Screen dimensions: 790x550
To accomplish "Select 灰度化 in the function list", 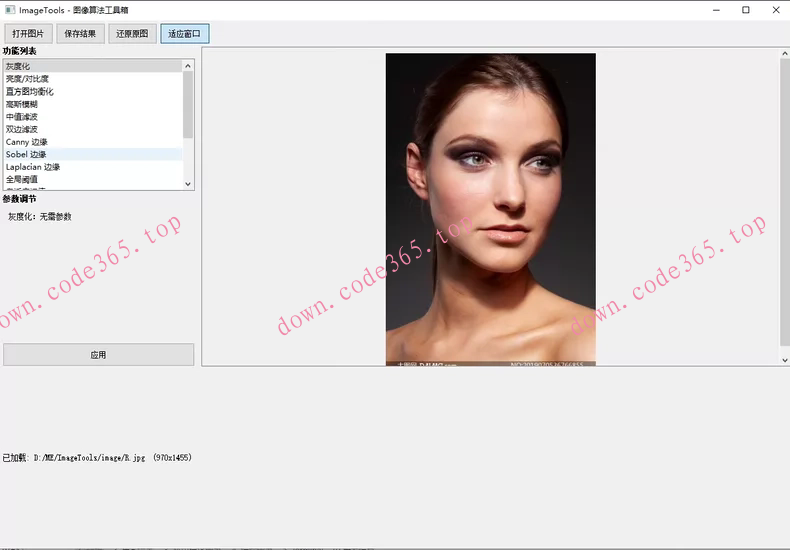I will click(x=18, y=66).
